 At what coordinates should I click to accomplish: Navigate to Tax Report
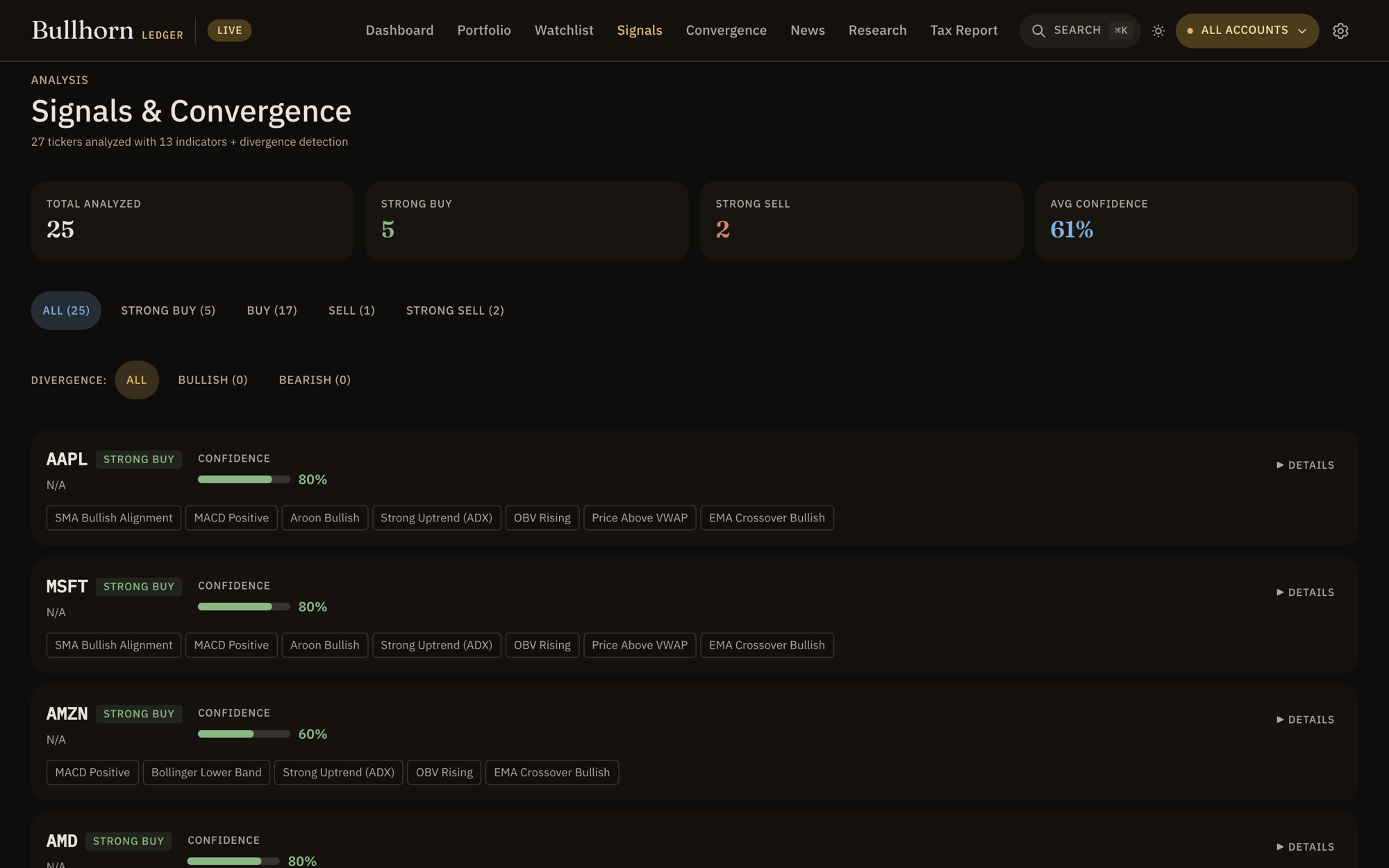pyautogui.click(x=964, y=31)
